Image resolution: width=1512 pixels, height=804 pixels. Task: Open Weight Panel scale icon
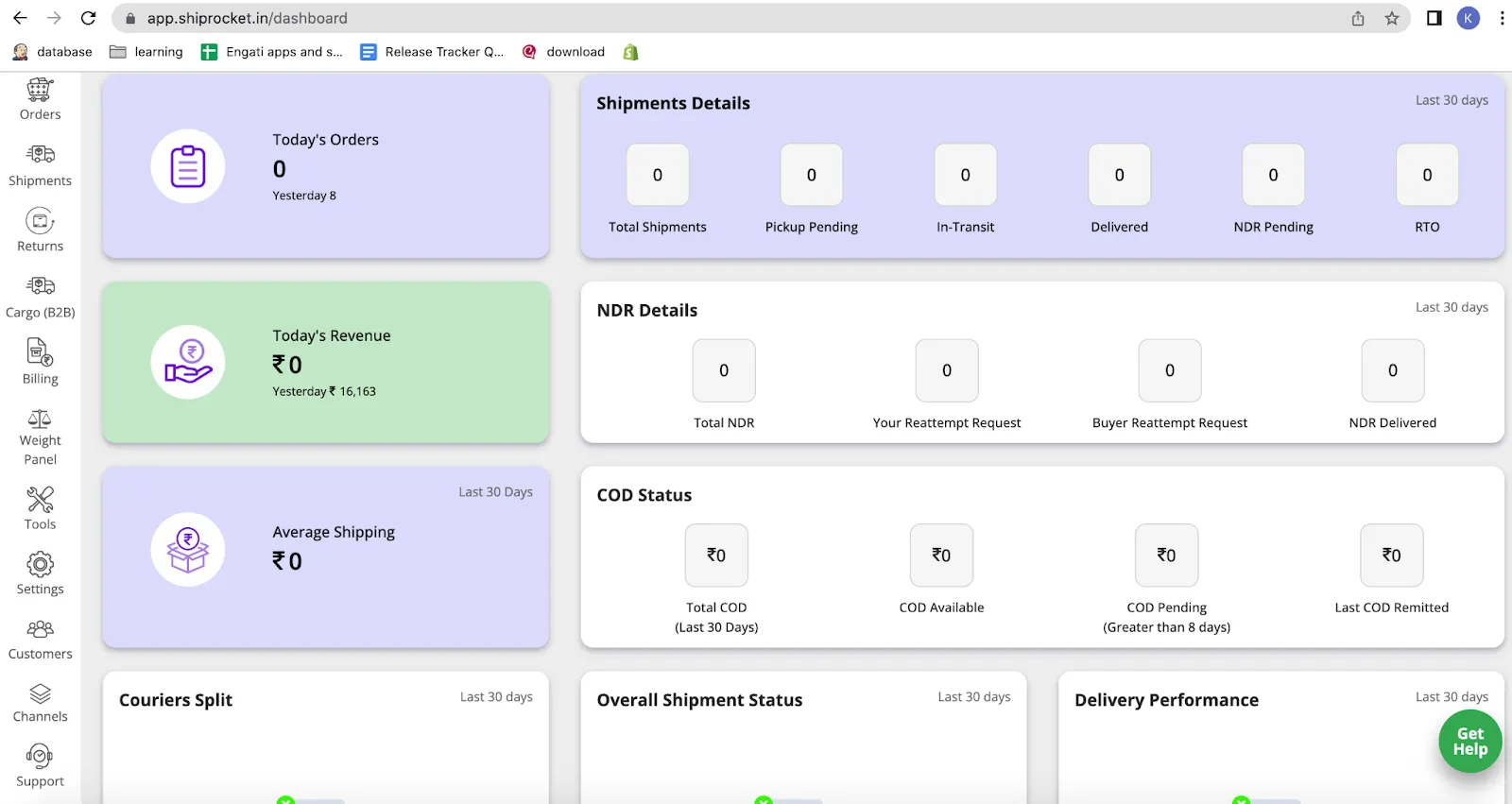[x=40, y=419]
